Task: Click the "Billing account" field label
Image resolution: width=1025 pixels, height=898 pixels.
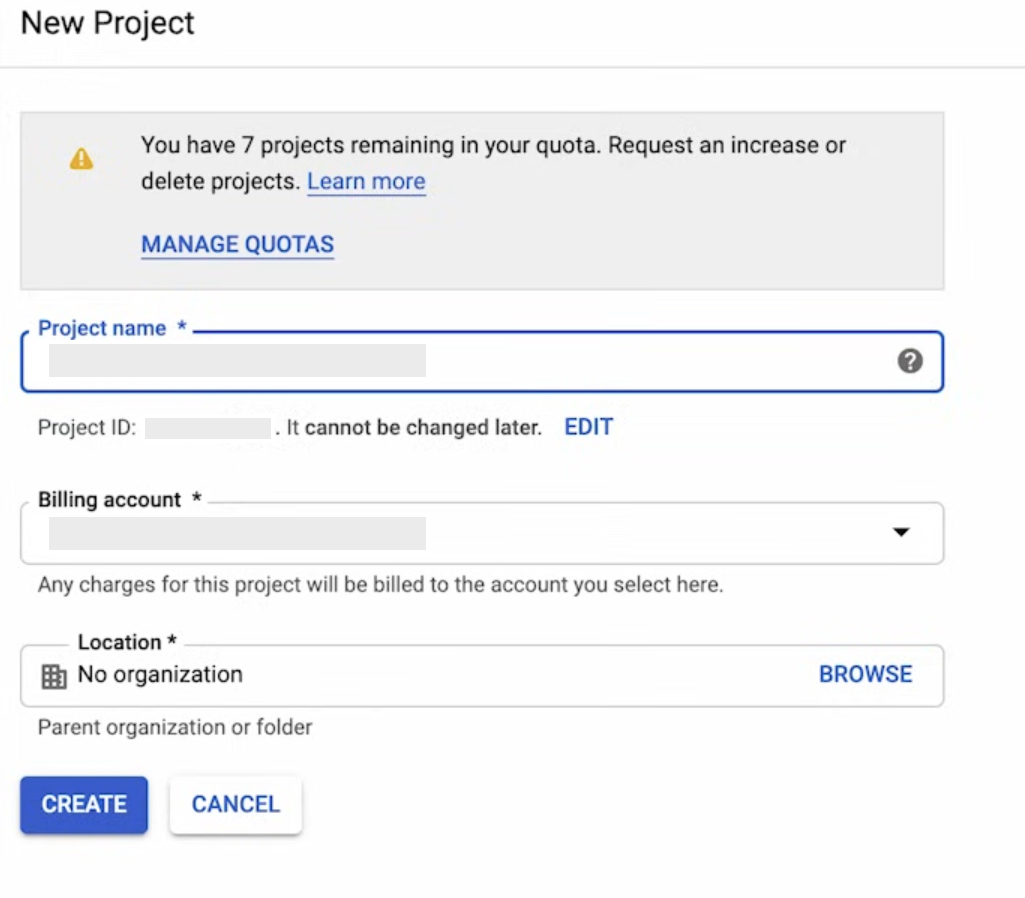Action: point(110,500)
